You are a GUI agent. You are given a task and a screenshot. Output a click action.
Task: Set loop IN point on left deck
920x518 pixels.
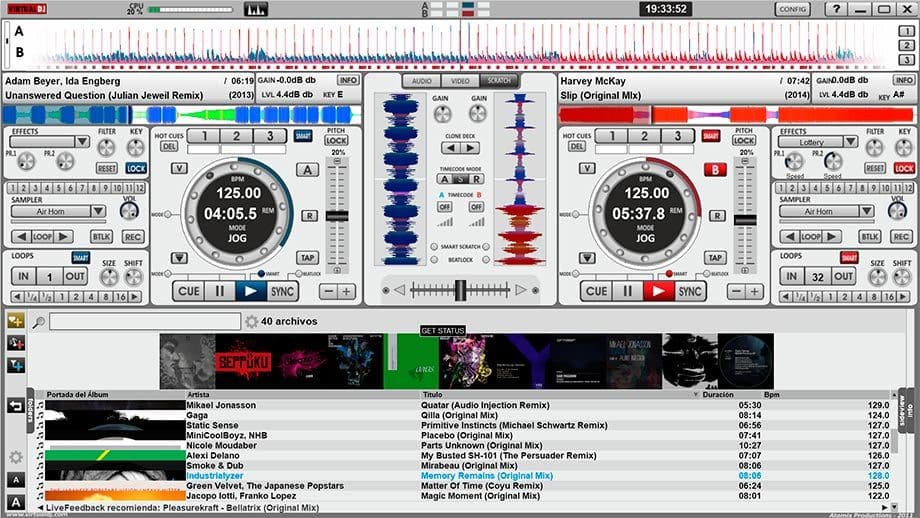click(23, 276)
